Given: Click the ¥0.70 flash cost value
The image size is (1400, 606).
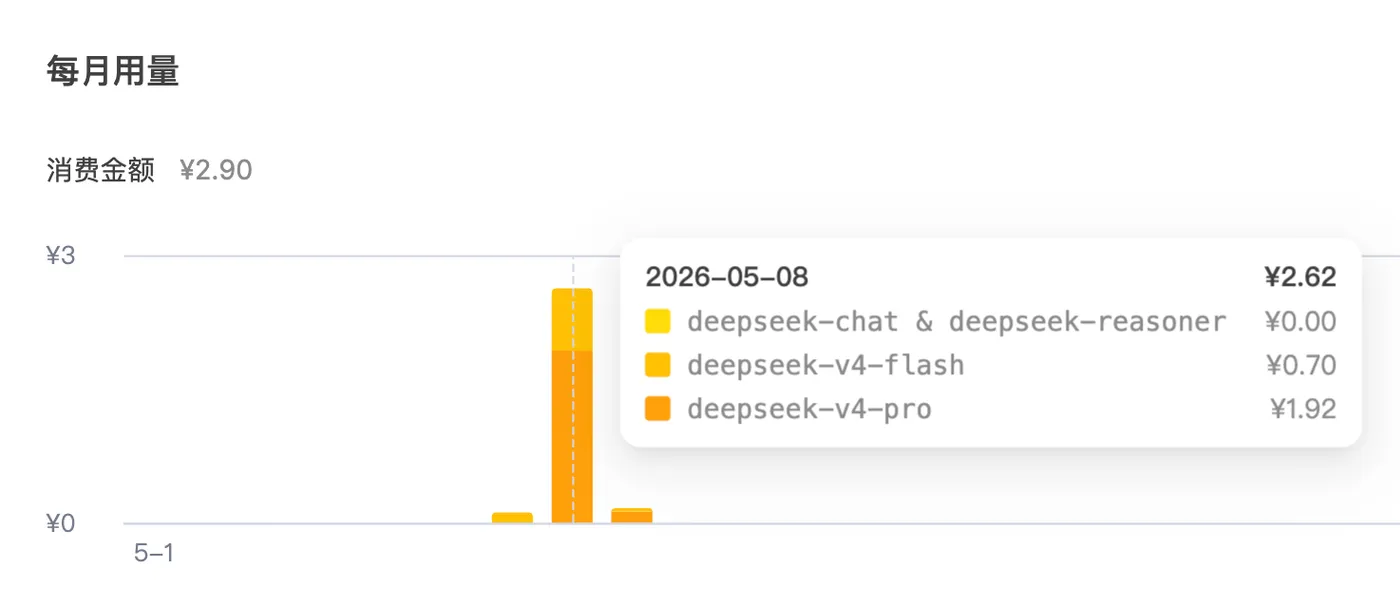Looking at the screenshot, I should point(1301,365).
